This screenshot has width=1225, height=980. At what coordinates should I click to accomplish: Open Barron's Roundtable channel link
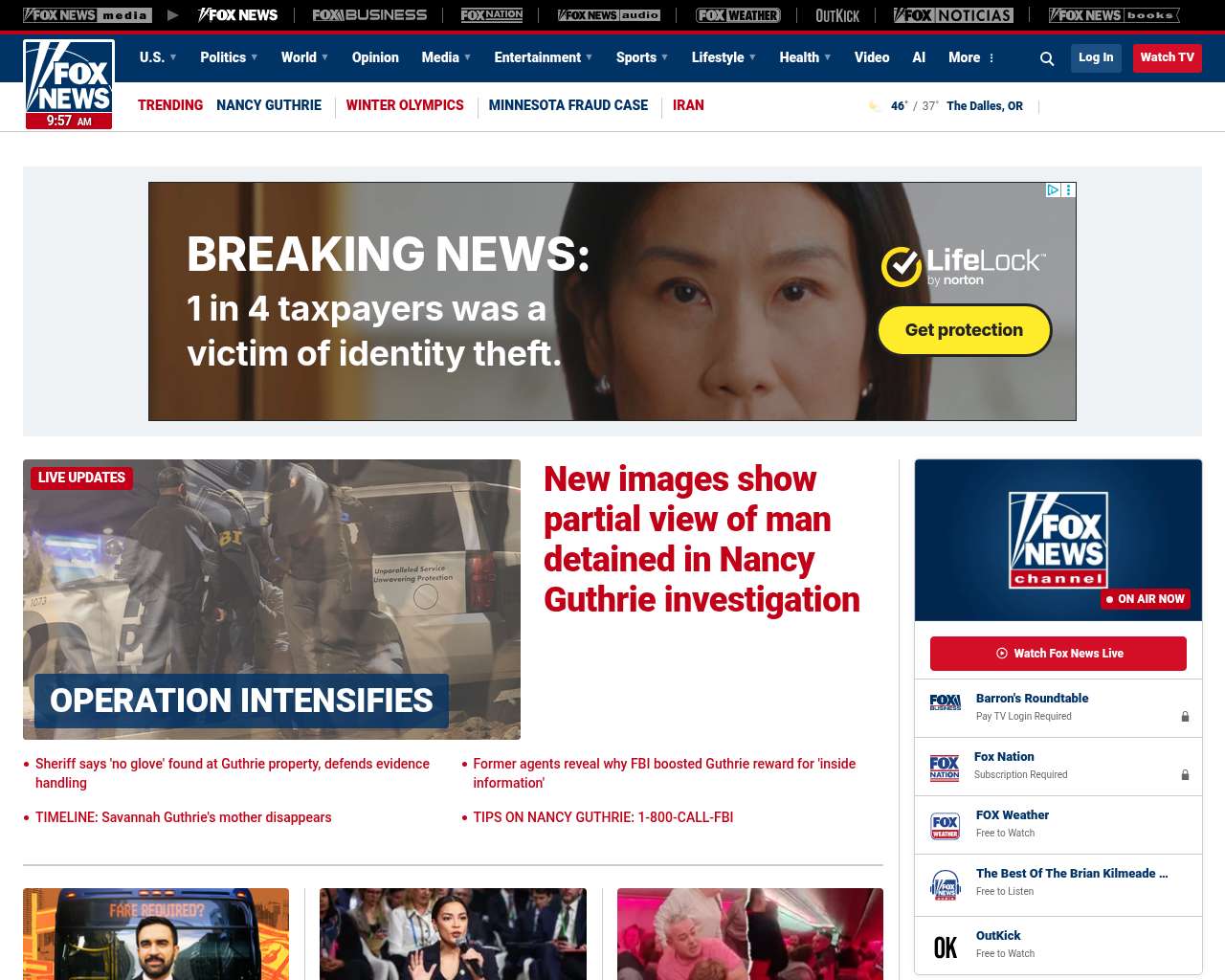(x=1032, y=699)
